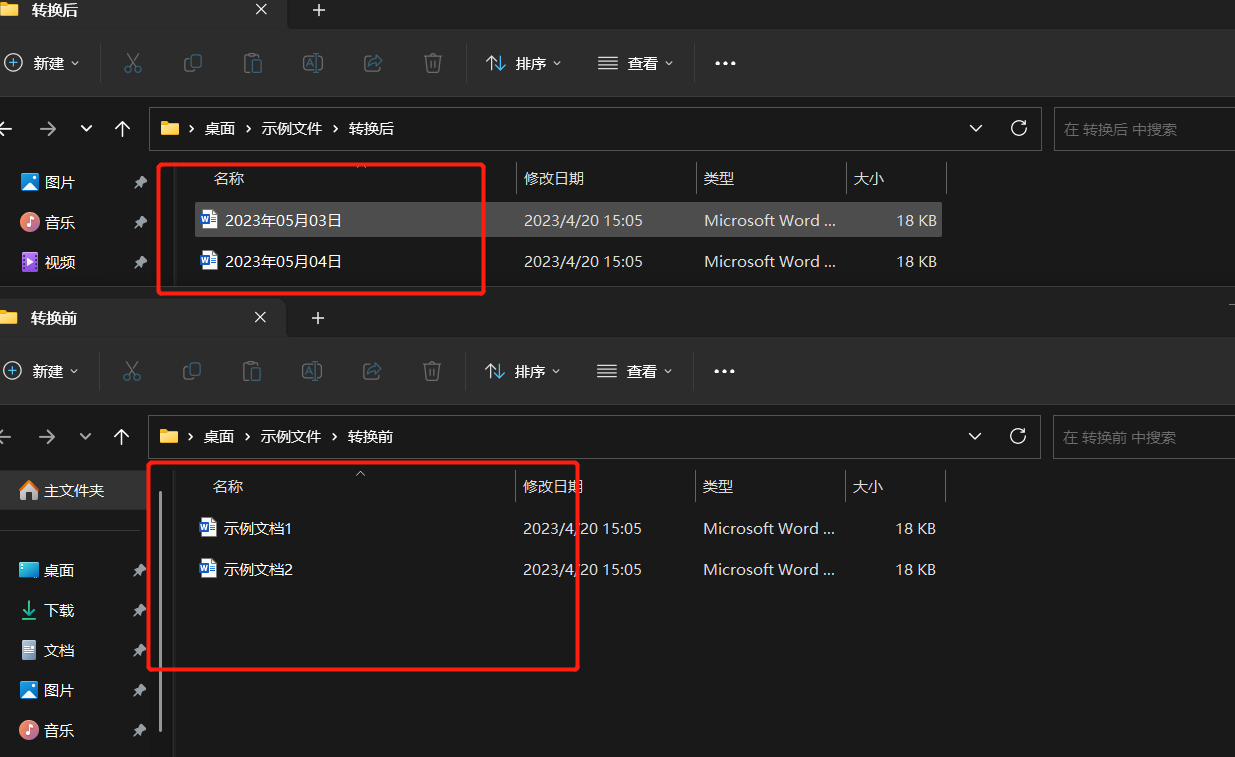
Task: Open the see-more menu with three dots
Action: (x=724, y=63)
